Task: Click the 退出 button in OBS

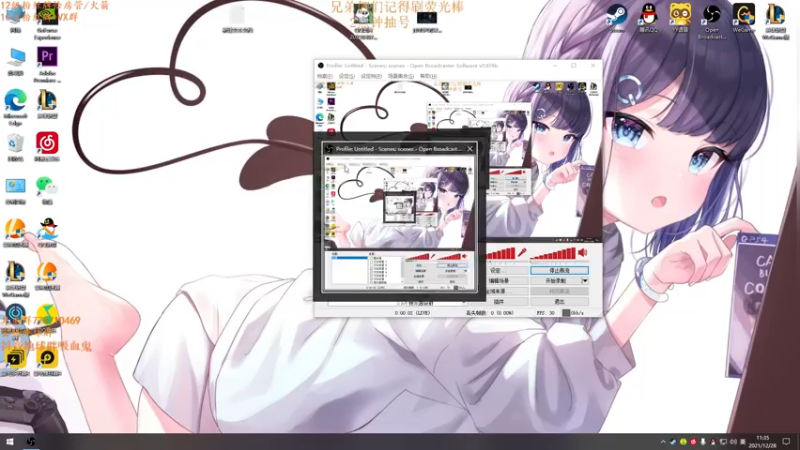Action: 559,302
